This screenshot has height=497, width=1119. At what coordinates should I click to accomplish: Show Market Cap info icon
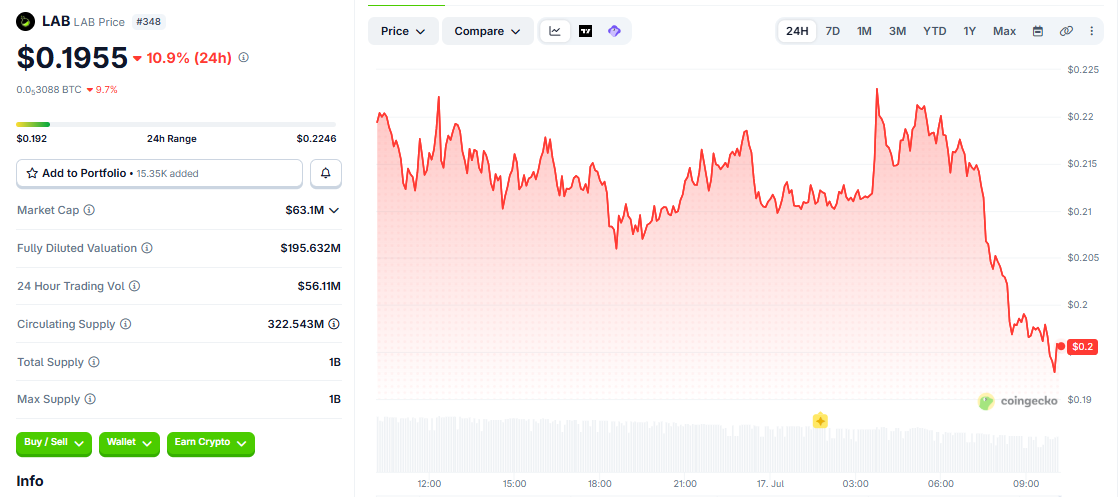(89, 211)
